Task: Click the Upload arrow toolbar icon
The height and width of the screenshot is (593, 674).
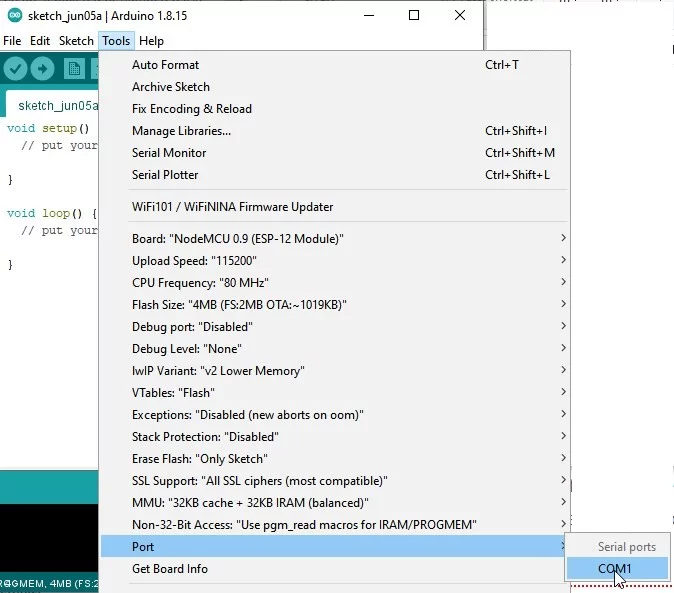Action: point(42,69)
